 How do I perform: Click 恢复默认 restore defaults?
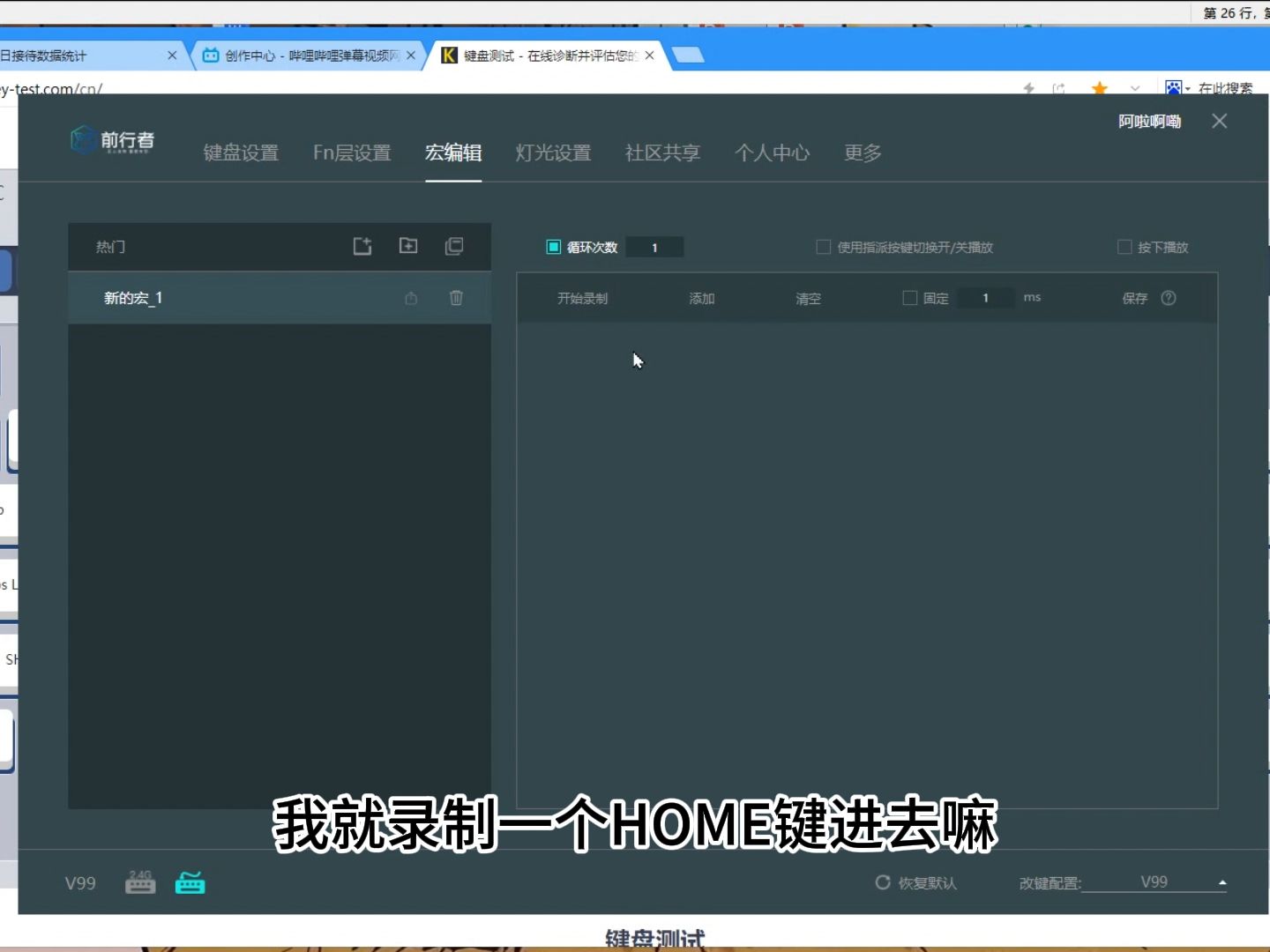pos(915,882)
